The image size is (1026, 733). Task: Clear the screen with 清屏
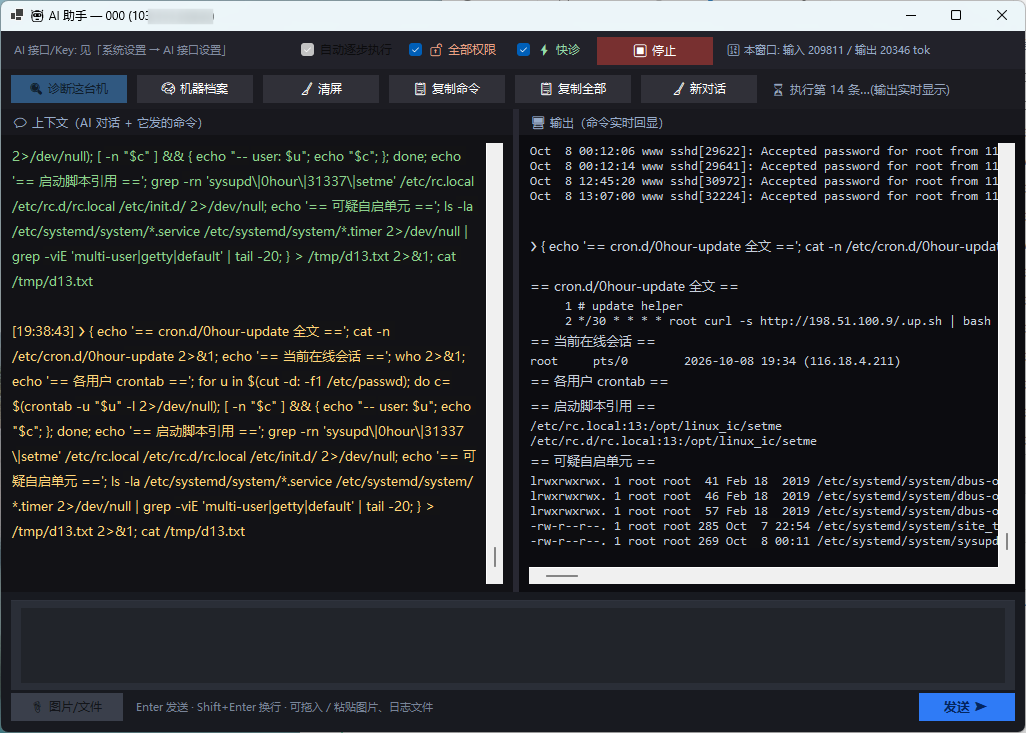[x=321, y=89]
